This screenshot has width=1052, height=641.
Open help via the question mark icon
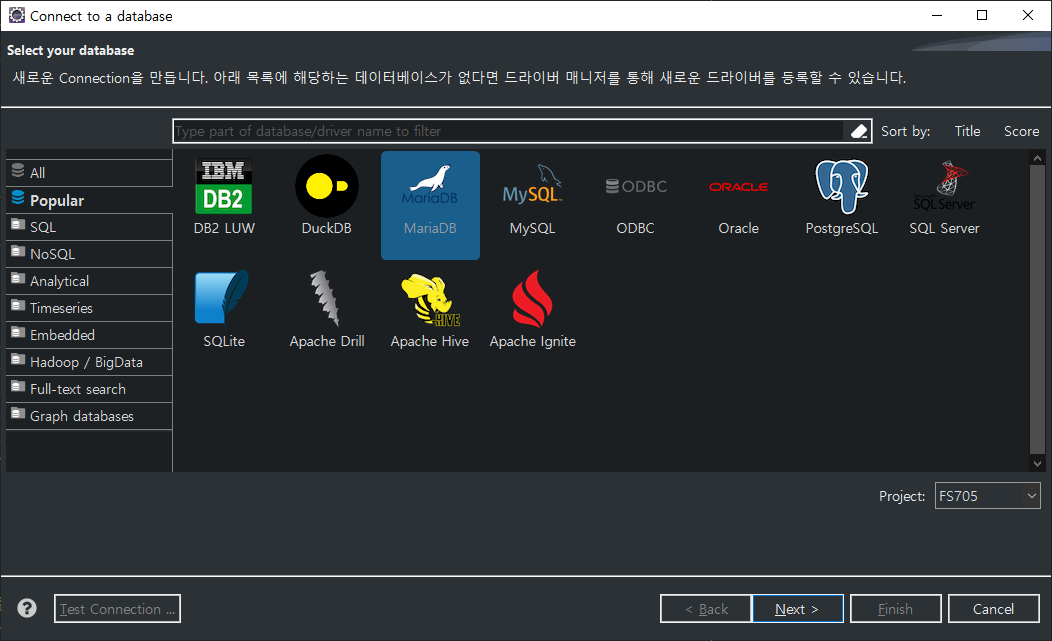[x=27, y=608]
